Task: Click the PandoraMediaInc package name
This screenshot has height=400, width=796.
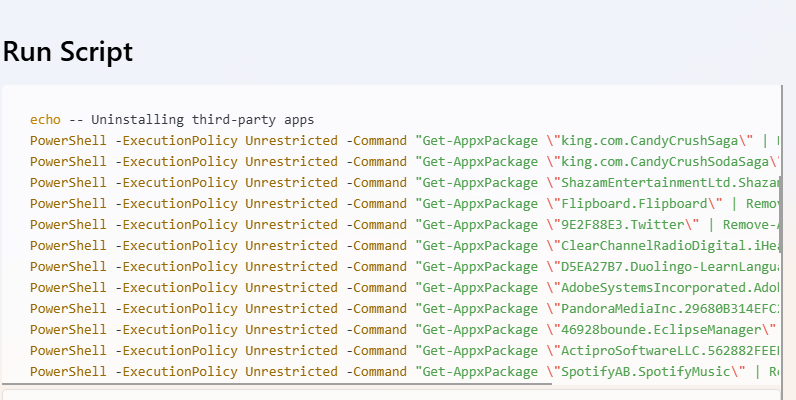Action: tap(670, 308)
